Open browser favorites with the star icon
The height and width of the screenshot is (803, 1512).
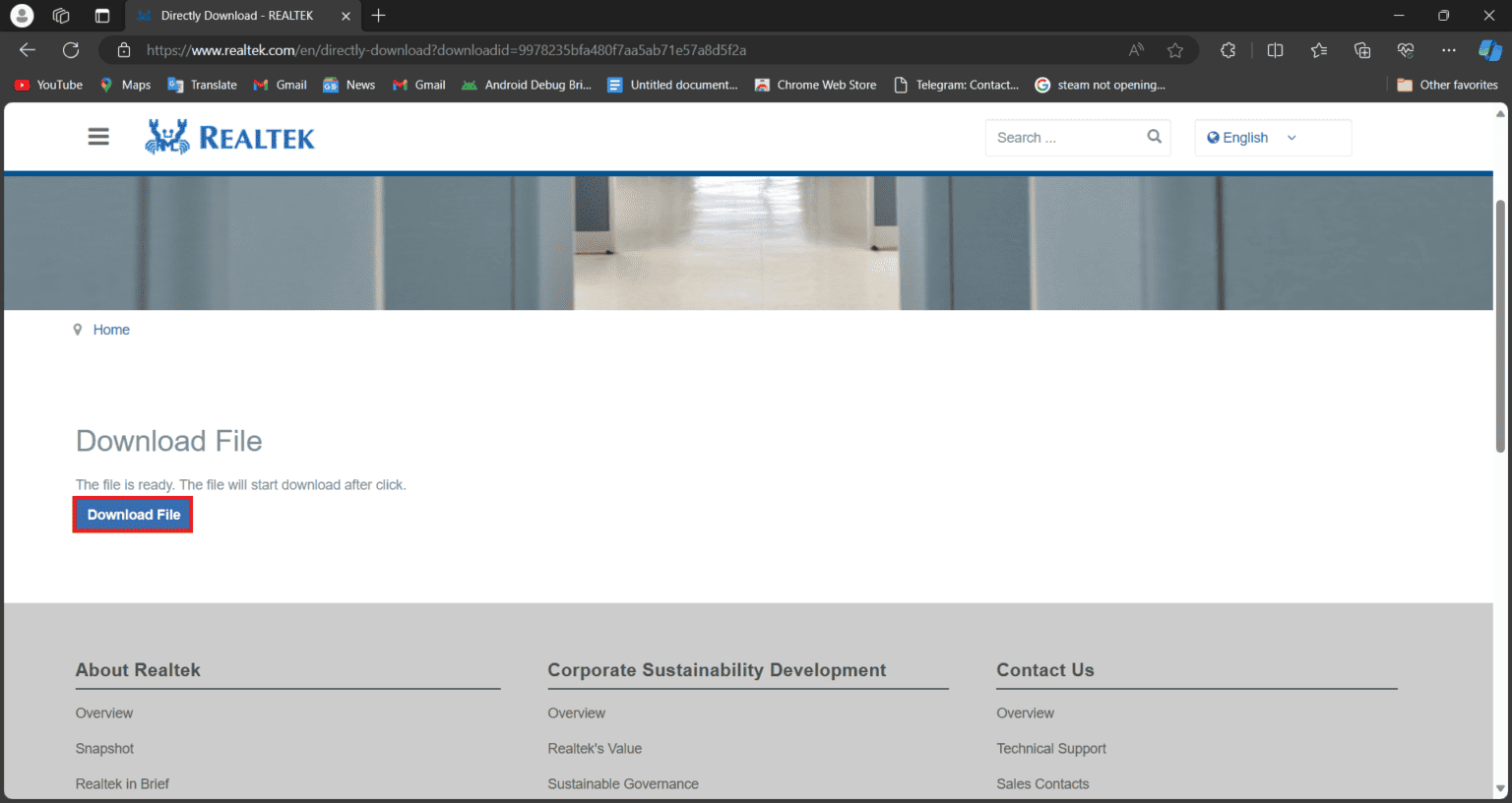(x=1318, y=49)
